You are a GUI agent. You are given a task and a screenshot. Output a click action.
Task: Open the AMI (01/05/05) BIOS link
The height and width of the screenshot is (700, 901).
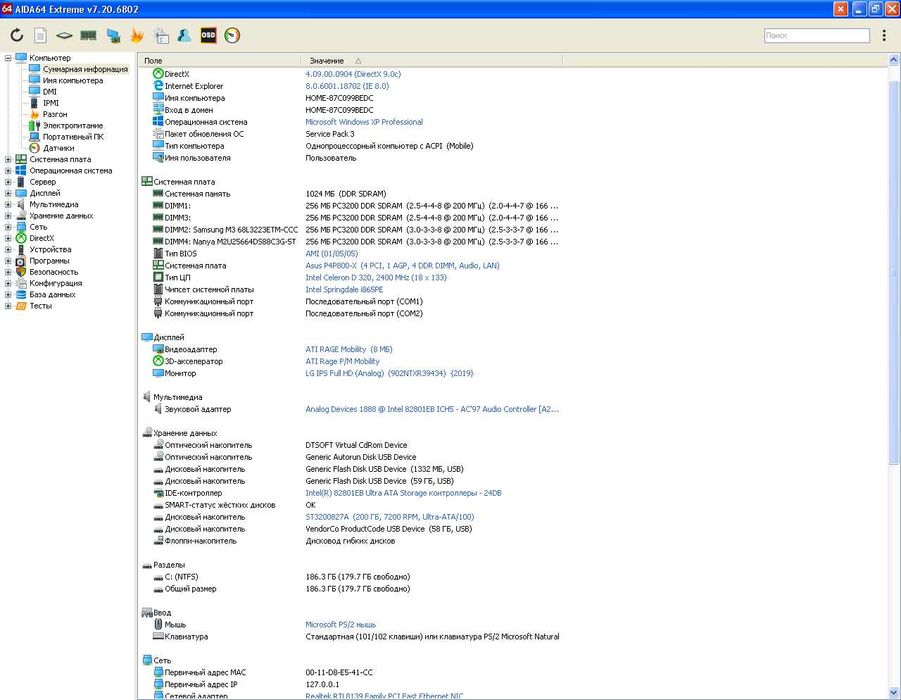pyautogui.click(x=332, y=253)
